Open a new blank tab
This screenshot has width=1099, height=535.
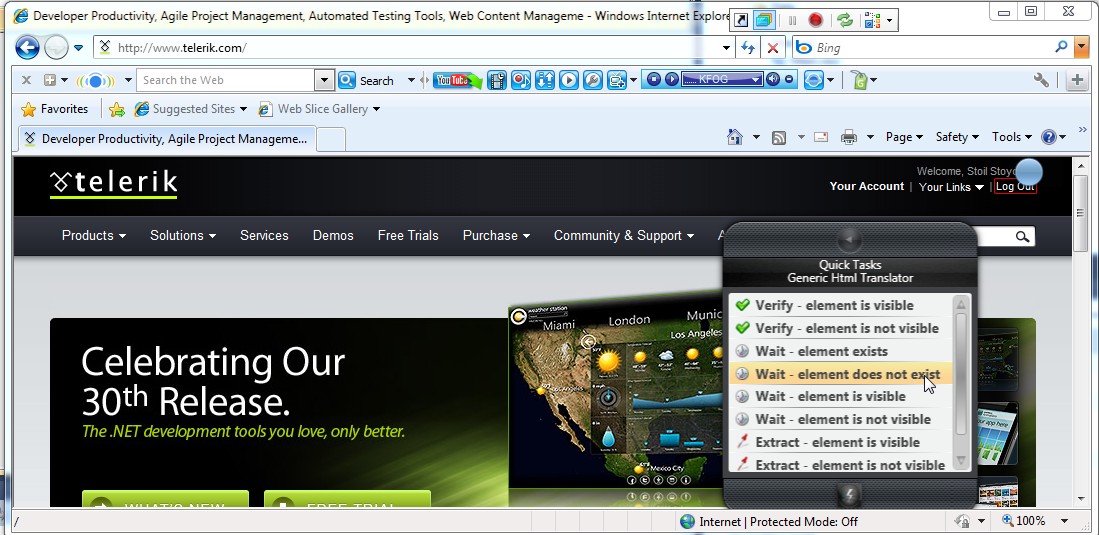pyautogui.click(x=332, y=139)
